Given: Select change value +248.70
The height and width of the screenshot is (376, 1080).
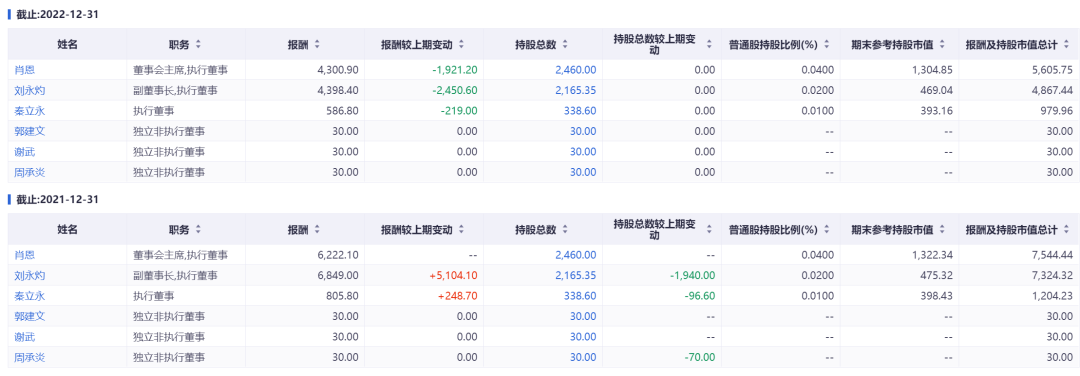Looking at the screenshot, I should pos(459,295).
